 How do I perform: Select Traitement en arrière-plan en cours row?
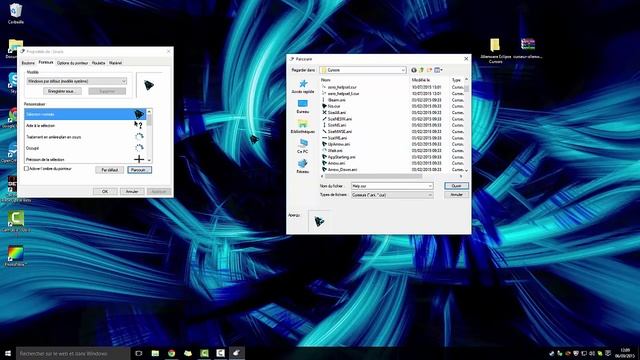[x=85, y=137]
